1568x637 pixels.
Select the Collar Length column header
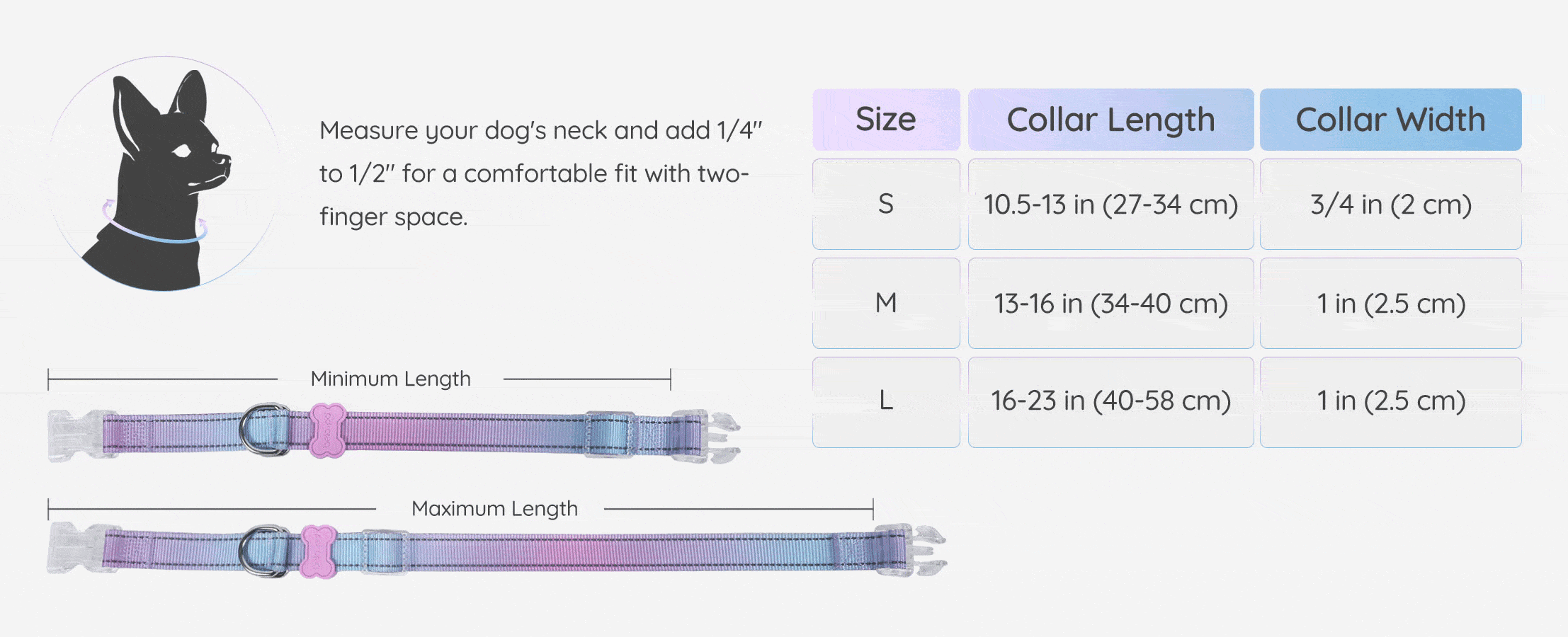tap(1110, 120)
